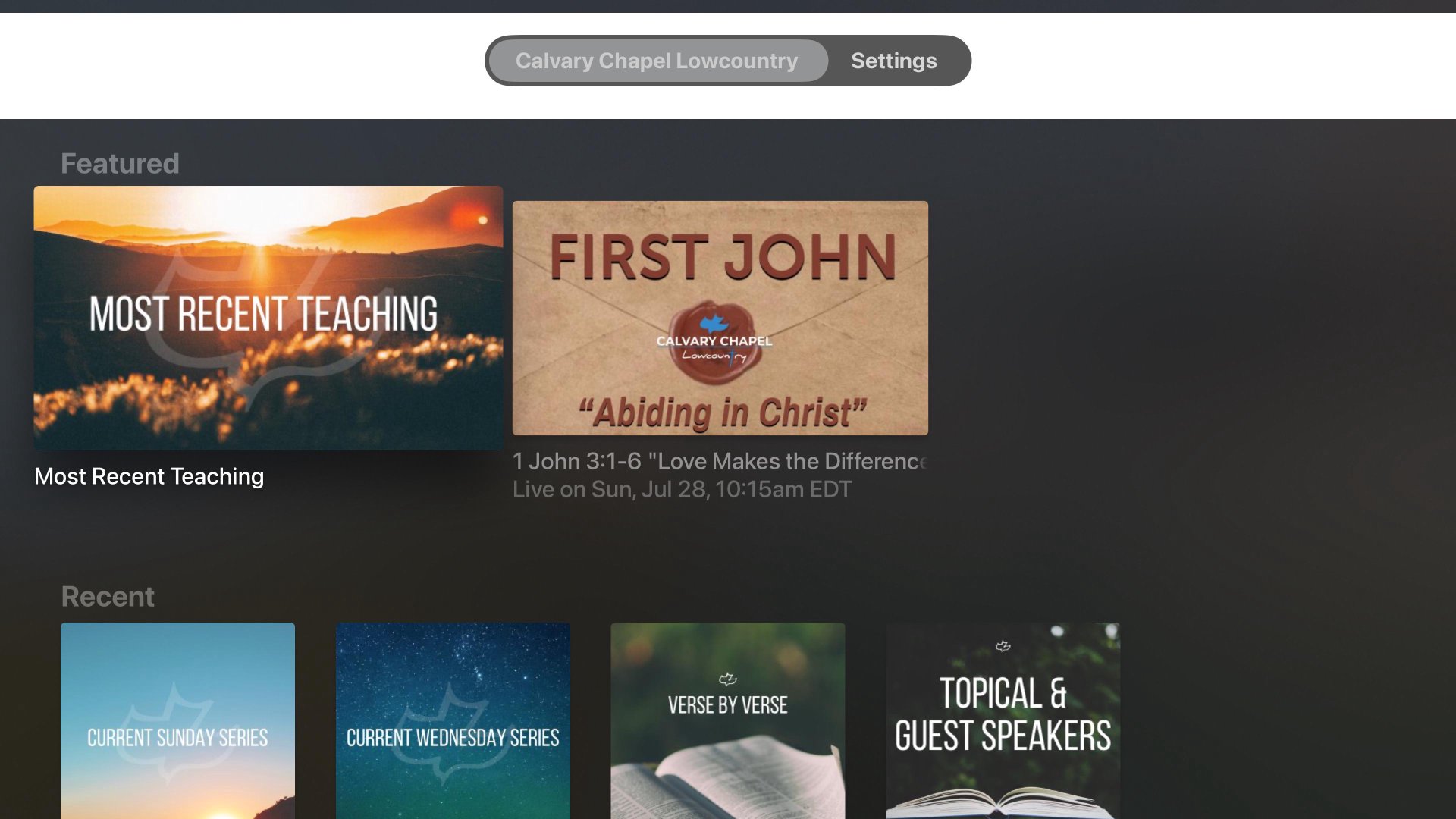Select the Most Recent Teaching caption
Image resolution: width=1456 pixels, height=819 pixels.
pyautogui.click(x=149, y=476)
